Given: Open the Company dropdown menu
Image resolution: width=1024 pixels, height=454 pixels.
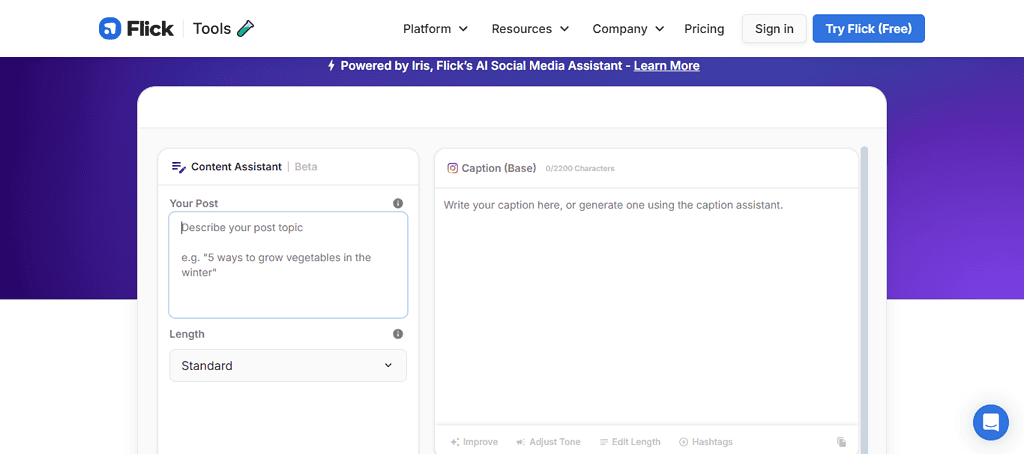Looking at the screenshot, I should pos(627,29).
